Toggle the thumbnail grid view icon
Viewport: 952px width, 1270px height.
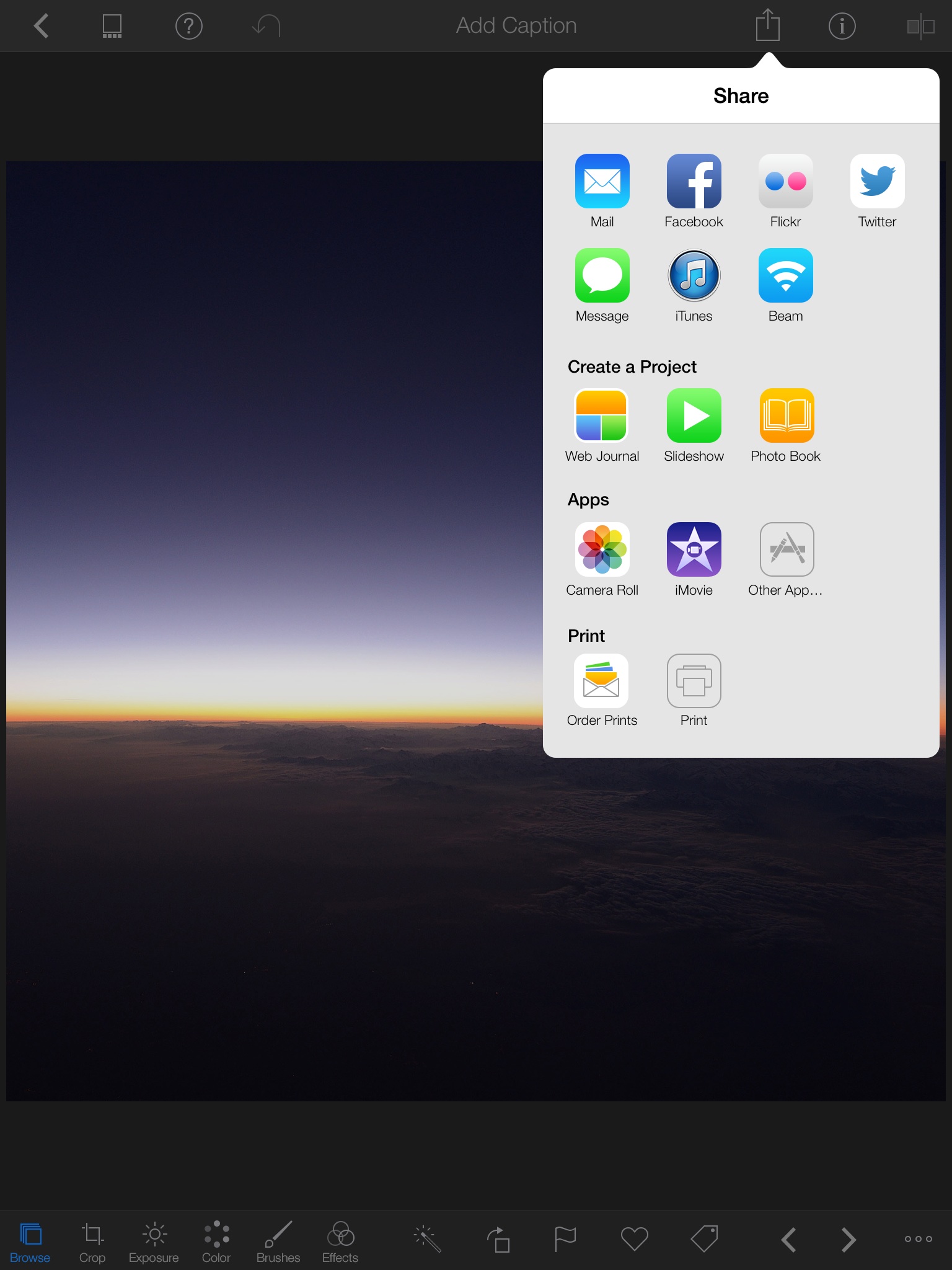click(112, 26)
